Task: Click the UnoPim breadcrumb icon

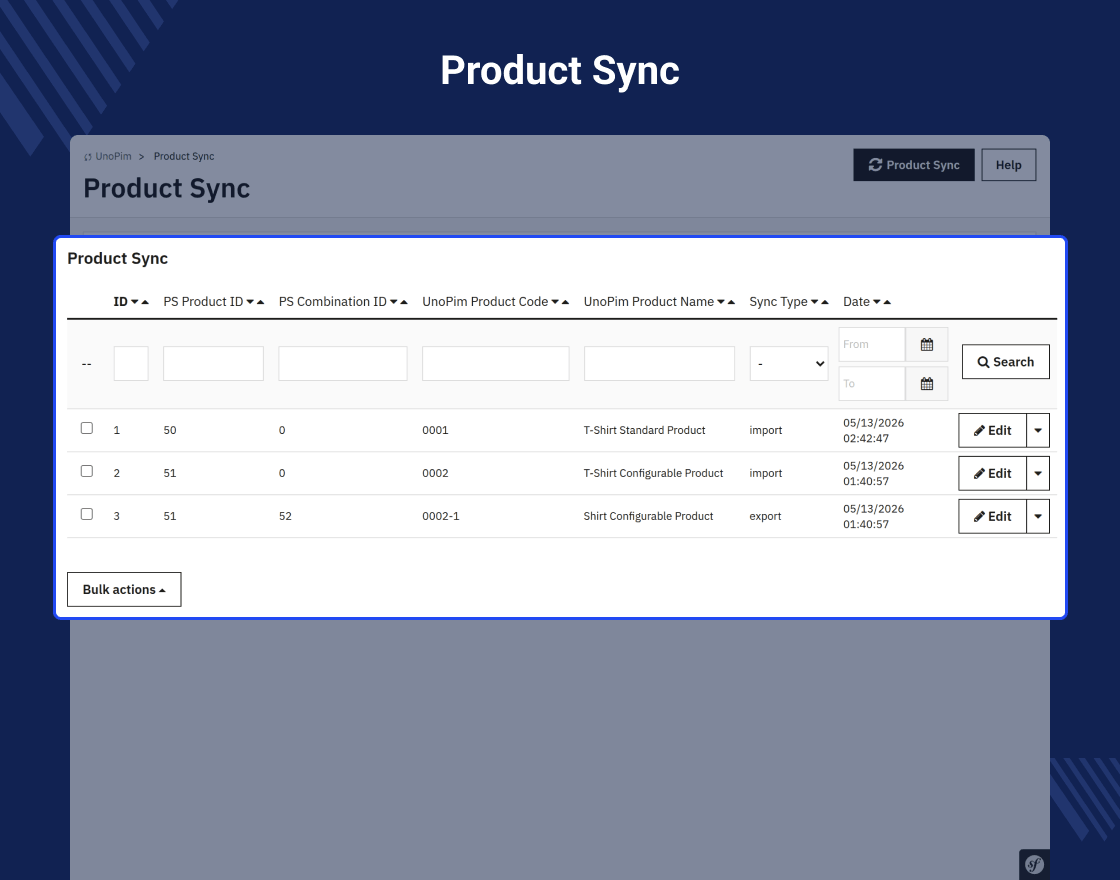Action: coord(88,157)
